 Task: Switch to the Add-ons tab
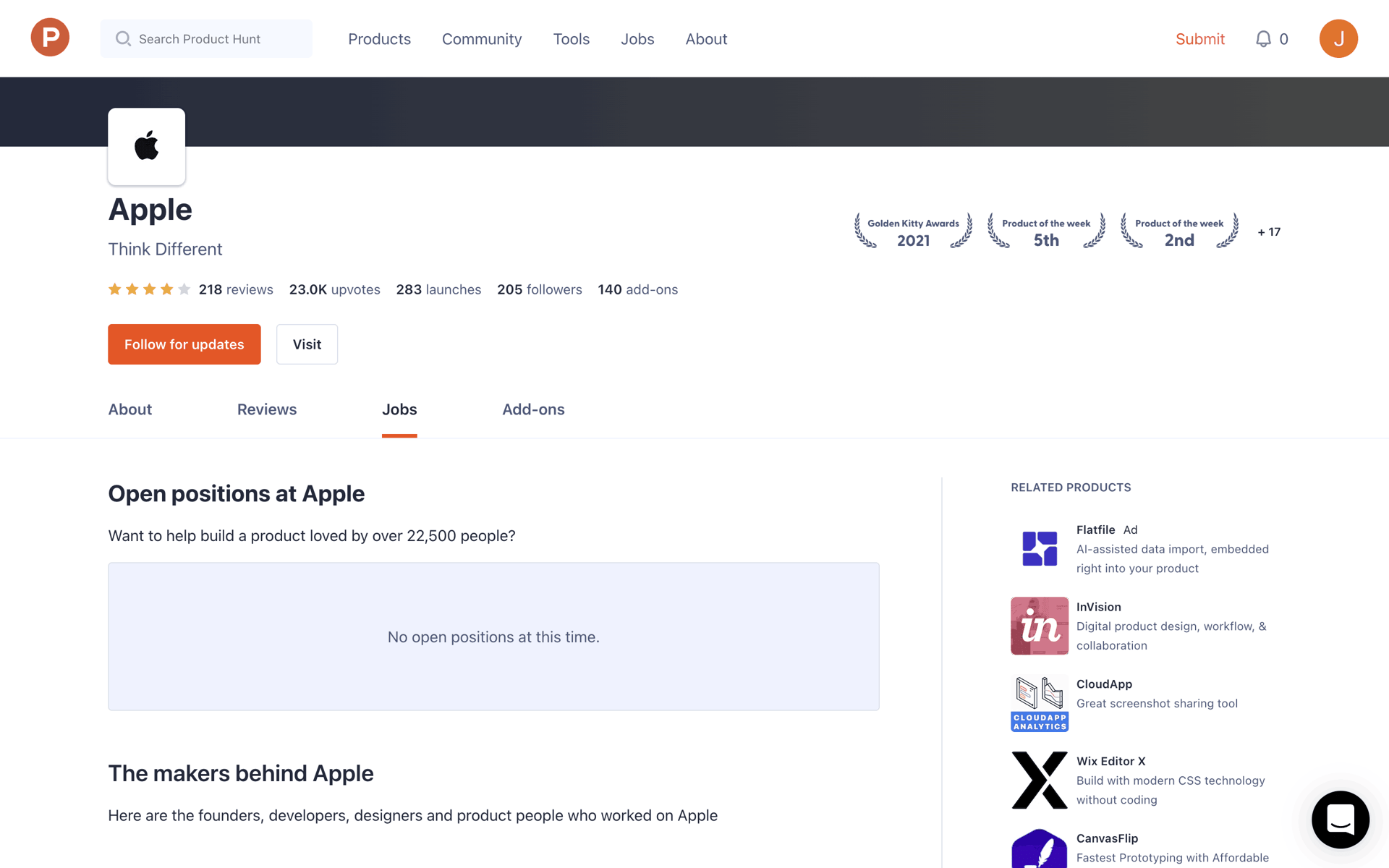coord(534,409)
